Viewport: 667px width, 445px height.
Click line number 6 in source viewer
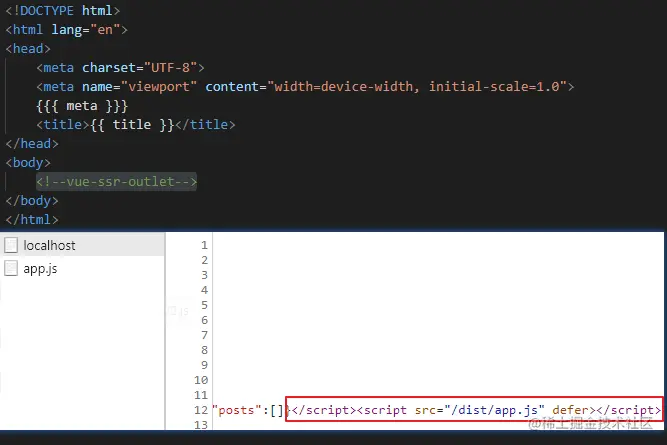pyautogui.click(x=205, y=320)
